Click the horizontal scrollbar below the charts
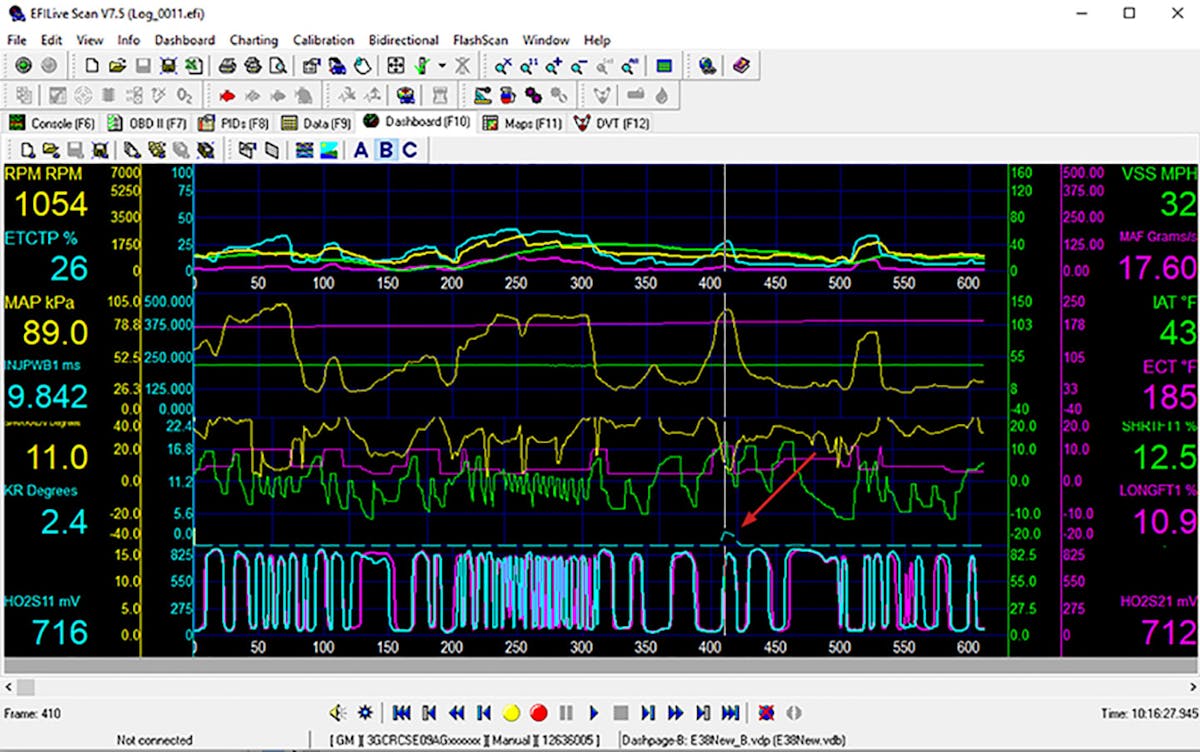The height and width of the screenshot is (752, 1200). (x=600, y=688)
